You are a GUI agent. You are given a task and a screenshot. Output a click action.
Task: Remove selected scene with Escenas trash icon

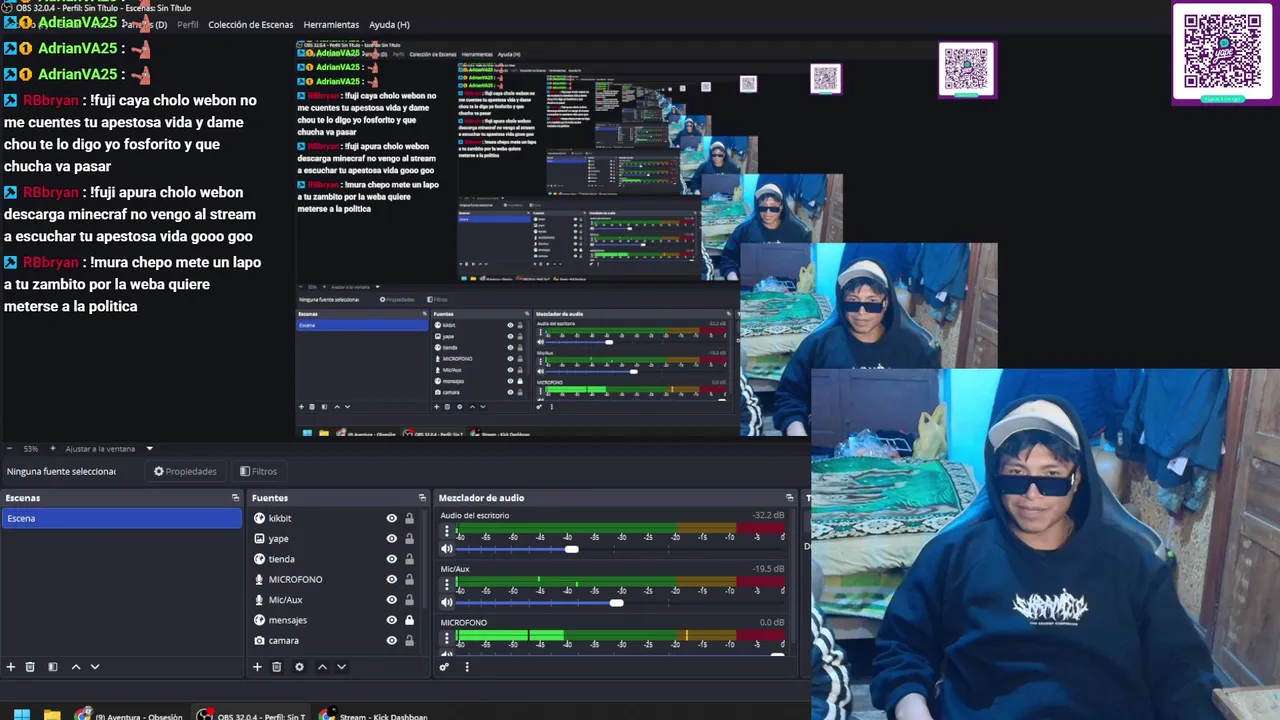pyautogui.click(x=30, y=667)
